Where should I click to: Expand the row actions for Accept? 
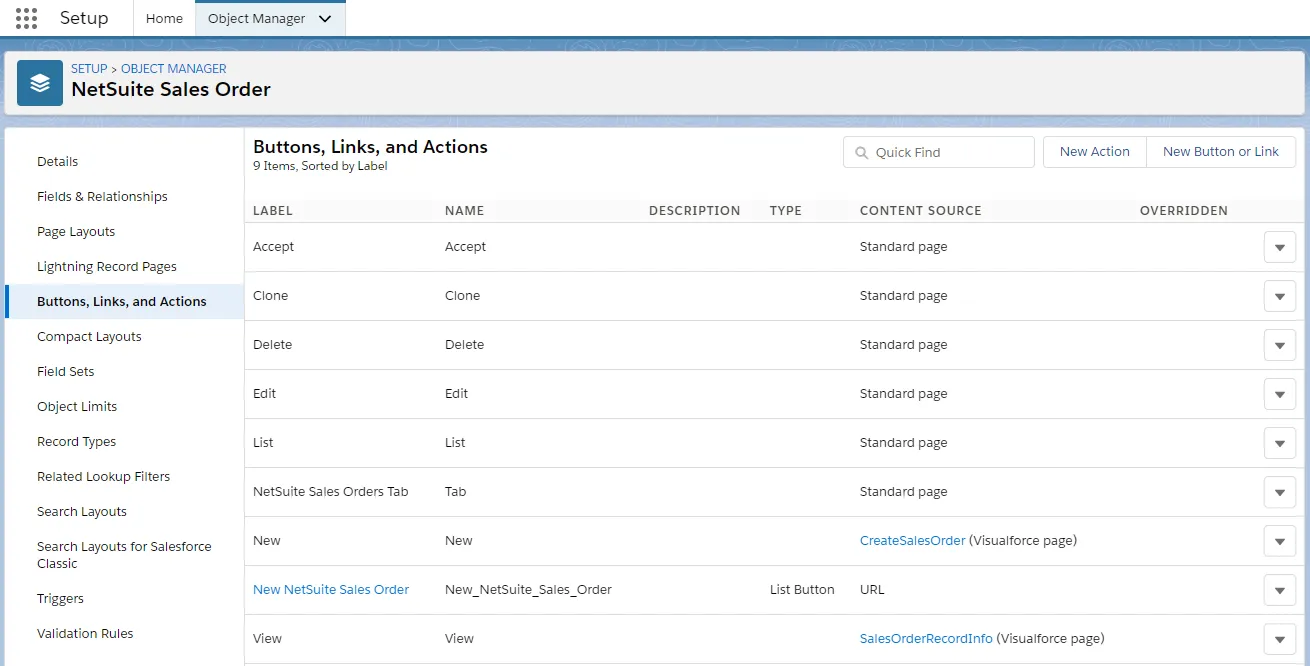click(x=1280, y=247)
